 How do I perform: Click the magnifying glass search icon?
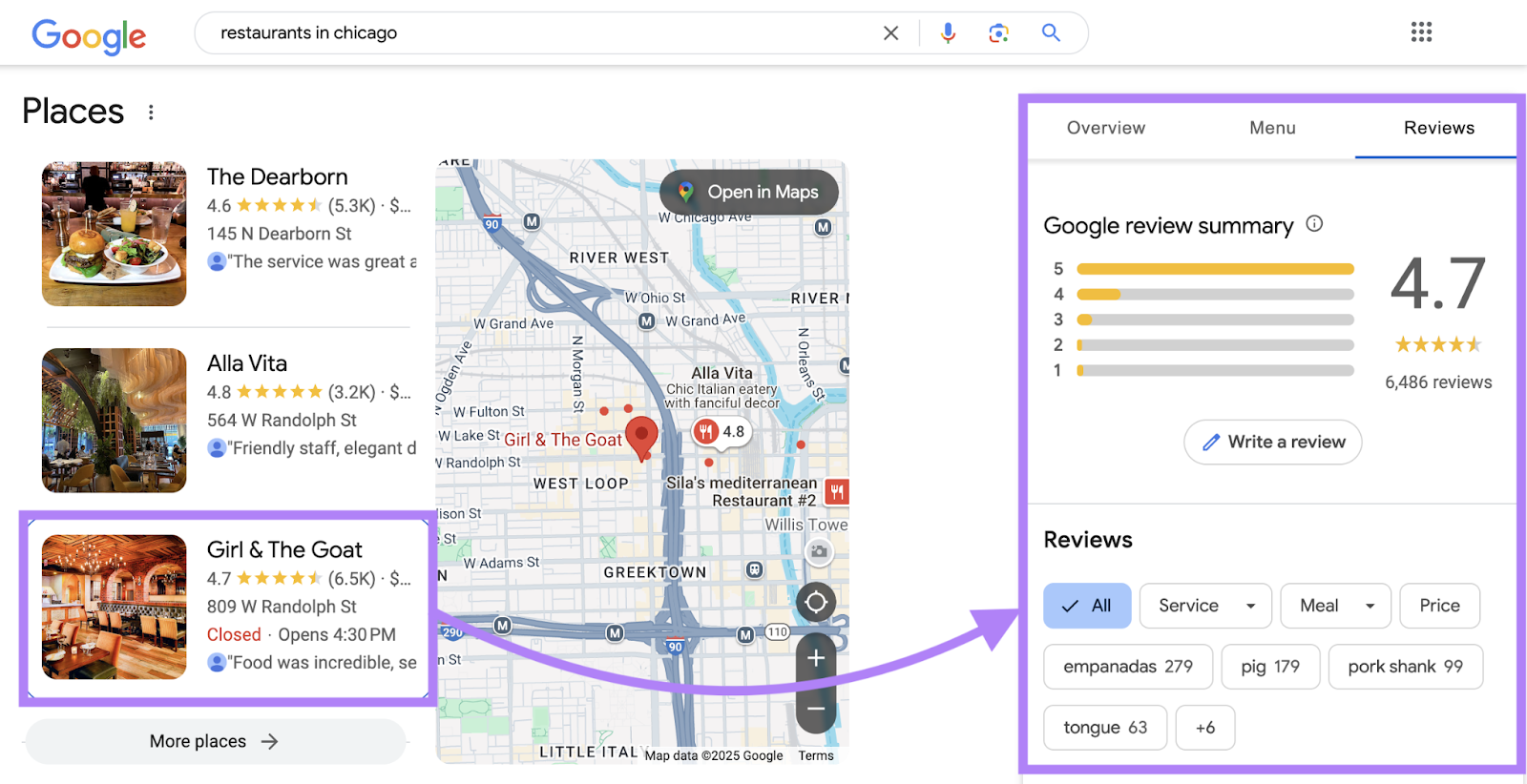1051,33
